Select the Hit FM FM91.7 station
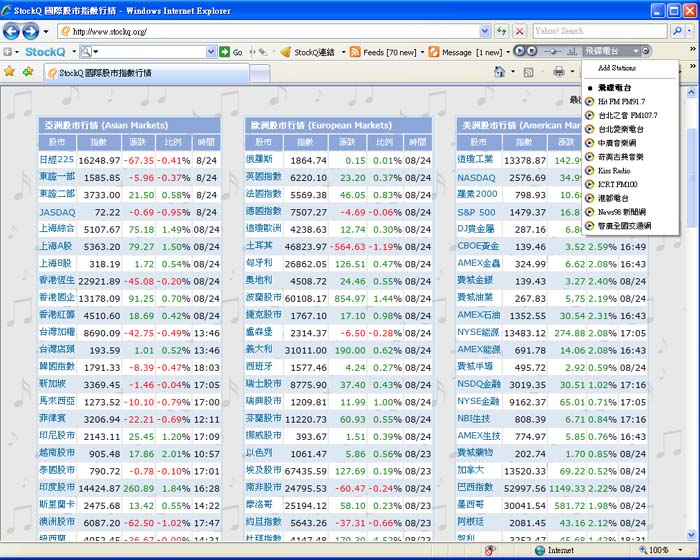The width and height of the screenshot is (700, 560). coord(620,102)
